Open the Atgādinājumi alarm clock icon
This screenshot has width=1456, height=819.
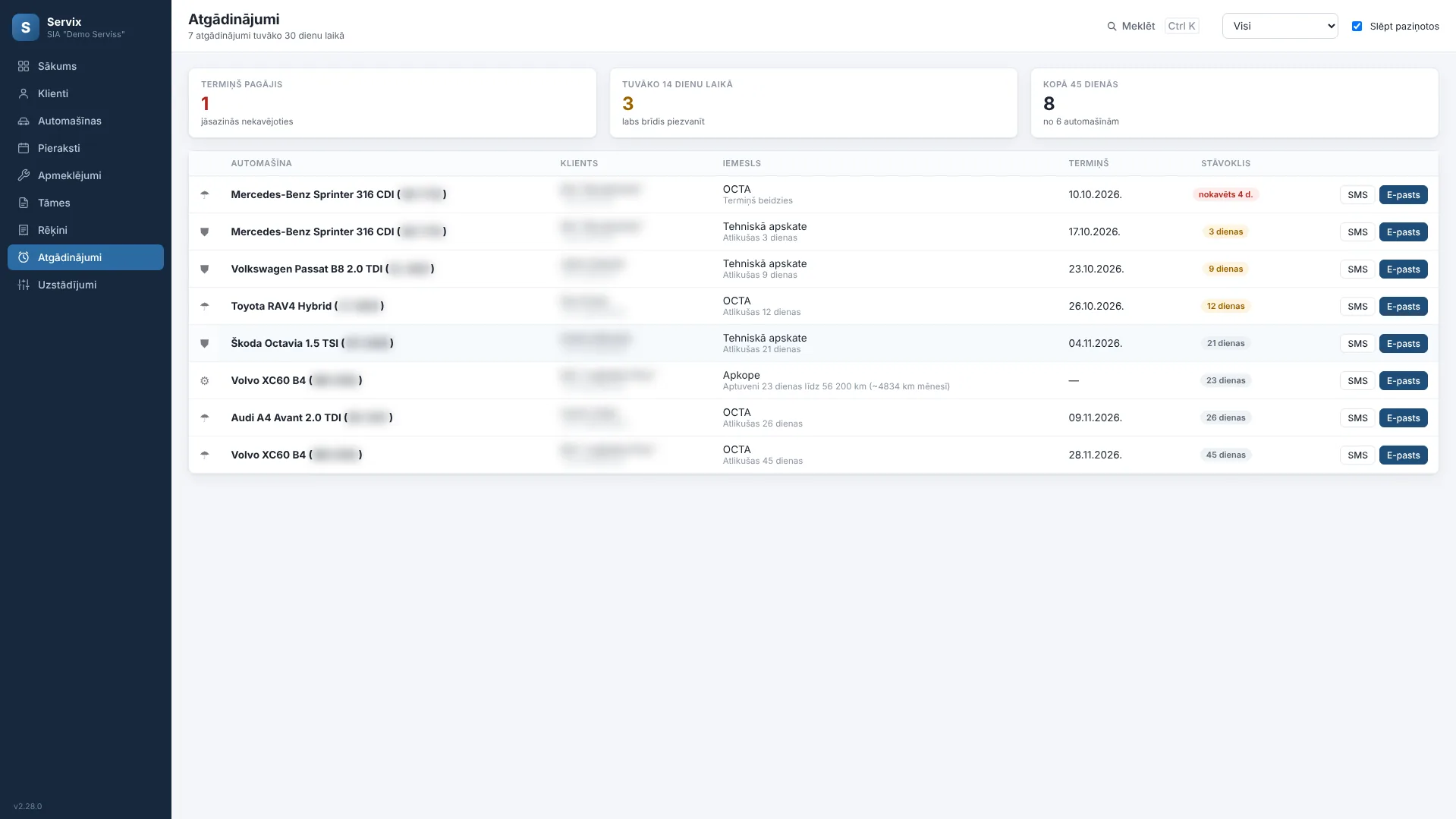click(x=24, y=257)
